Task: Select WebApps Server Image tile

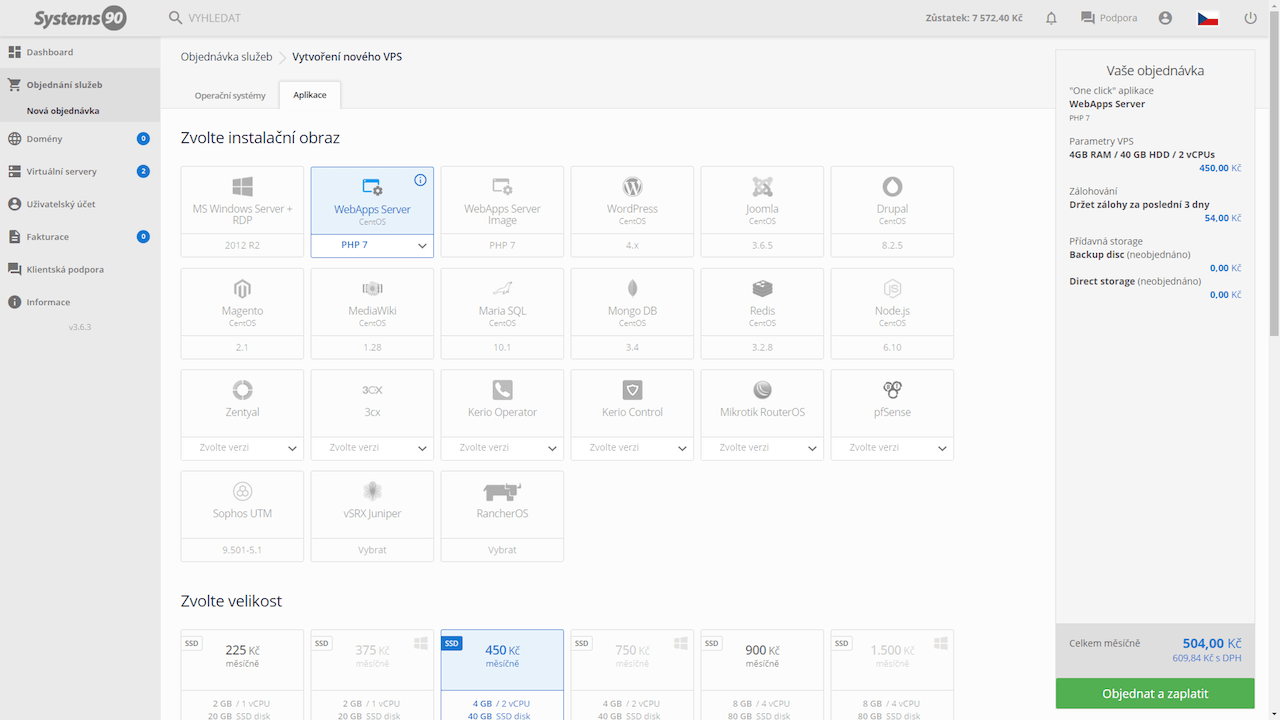Action: (x=502, y=212)
